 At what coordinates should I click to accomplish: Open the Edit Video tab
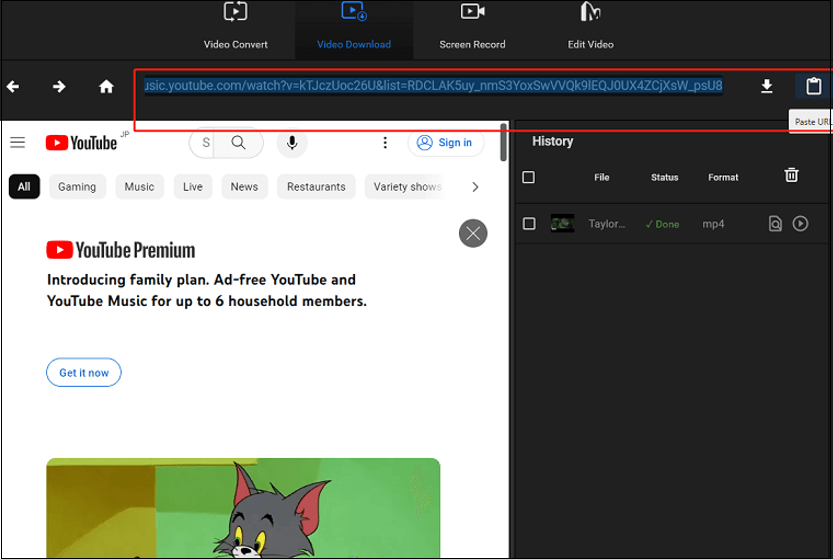tap(590, 28)
